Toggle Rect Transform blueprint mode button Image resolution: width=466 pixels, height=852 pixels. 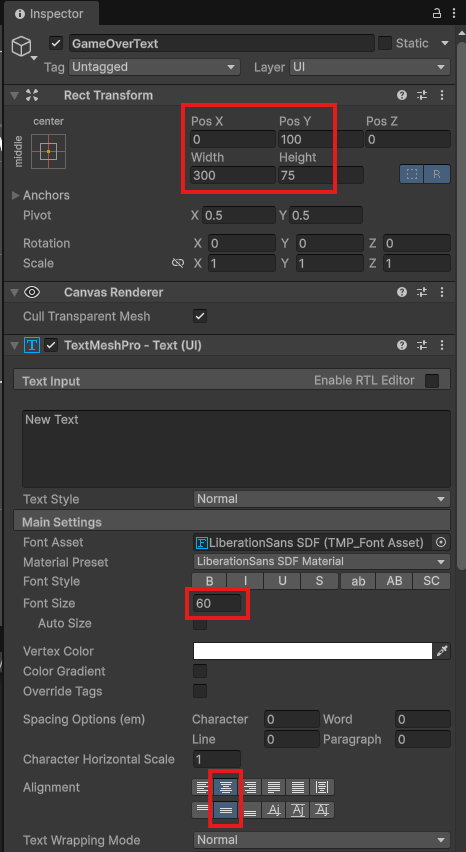tap(412, 175)
